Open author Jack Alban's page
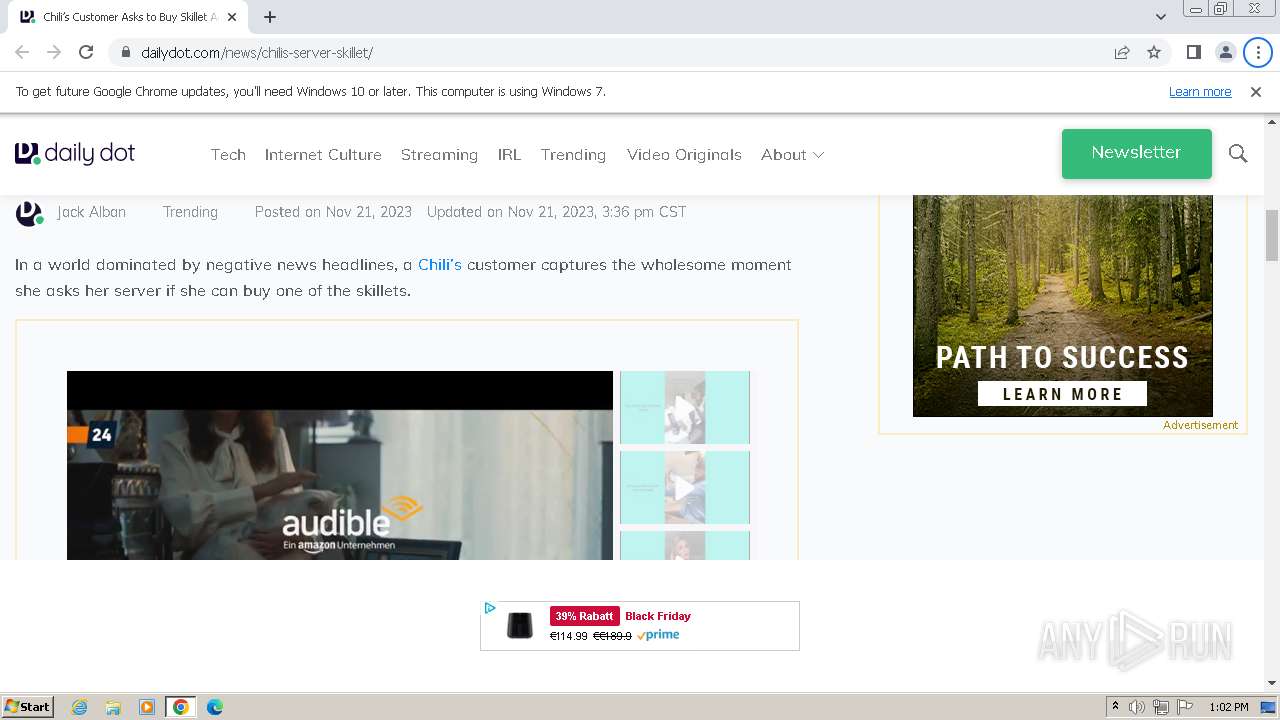1280x720 pixels. tap(91, 211)
